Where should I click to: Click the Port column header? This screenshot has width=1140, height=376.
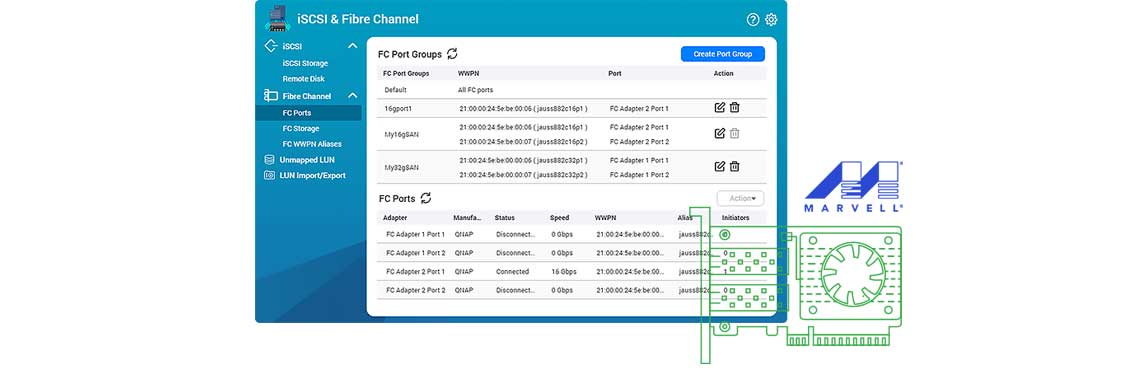(615, 73)
